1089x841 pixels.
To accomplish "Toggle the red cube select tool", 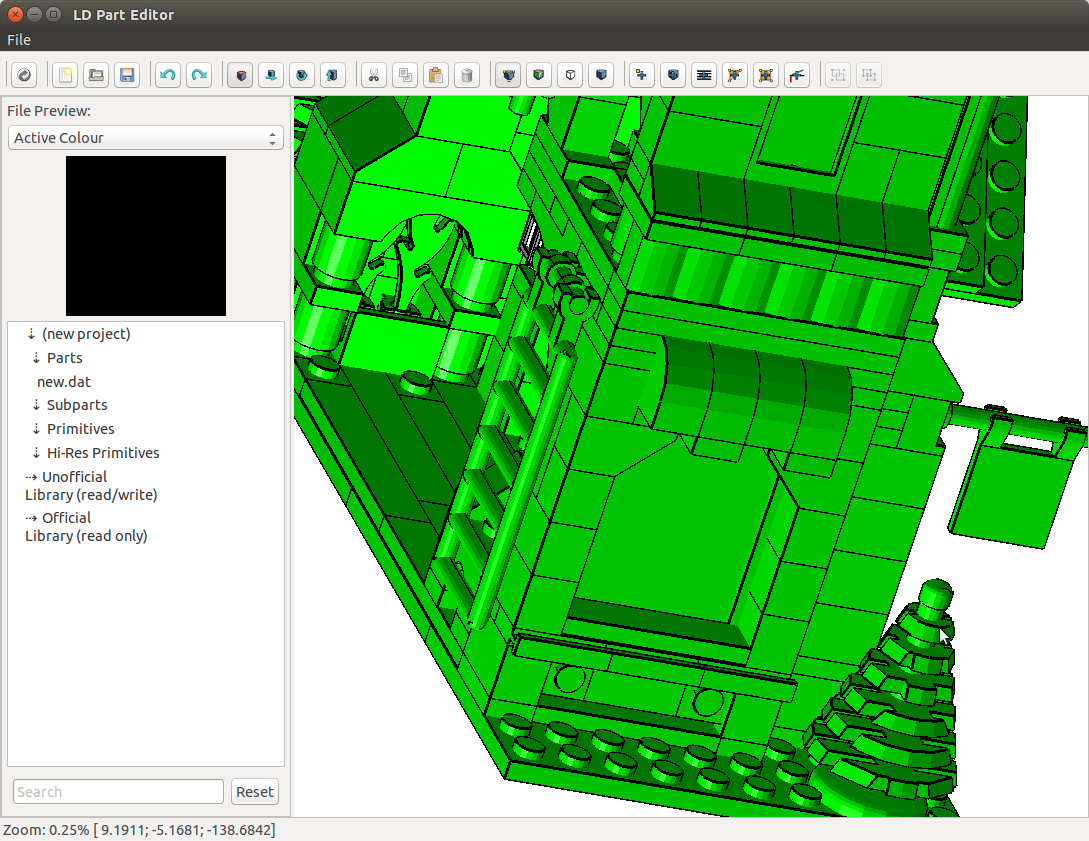I will pos(239,75).
